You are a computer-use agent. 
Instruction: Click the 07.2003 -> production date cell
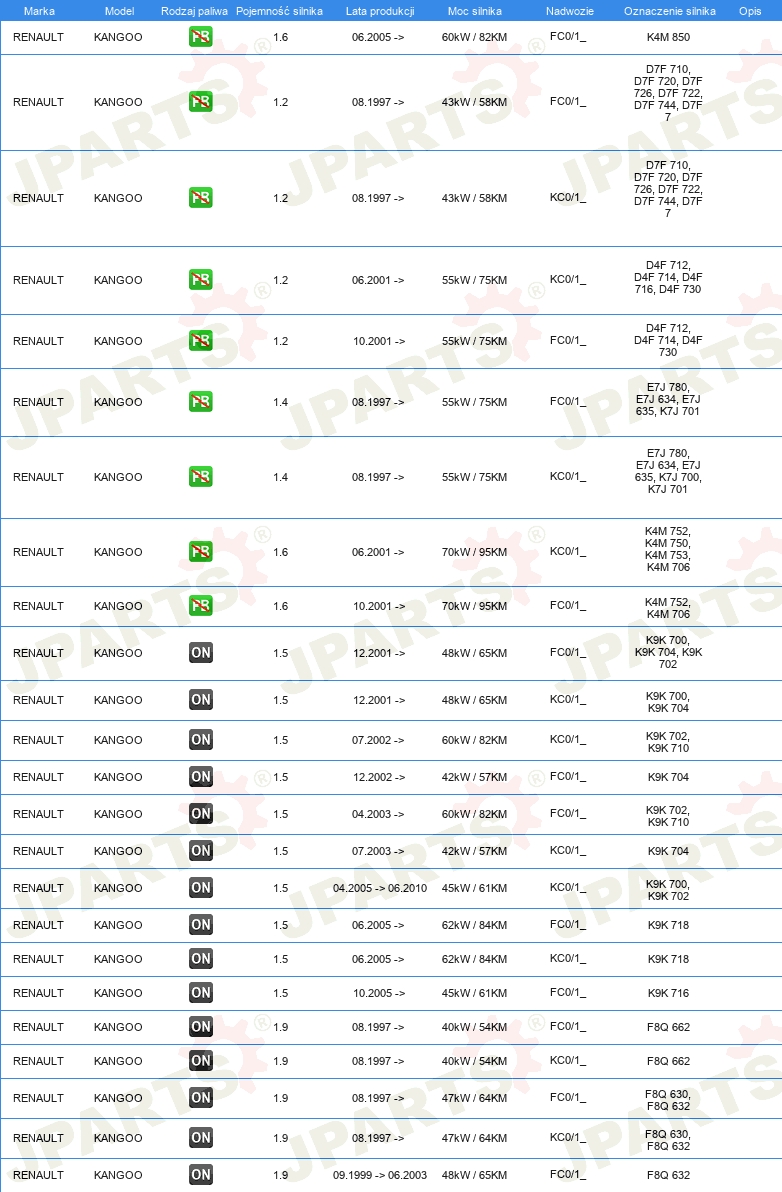click(378, 851)
